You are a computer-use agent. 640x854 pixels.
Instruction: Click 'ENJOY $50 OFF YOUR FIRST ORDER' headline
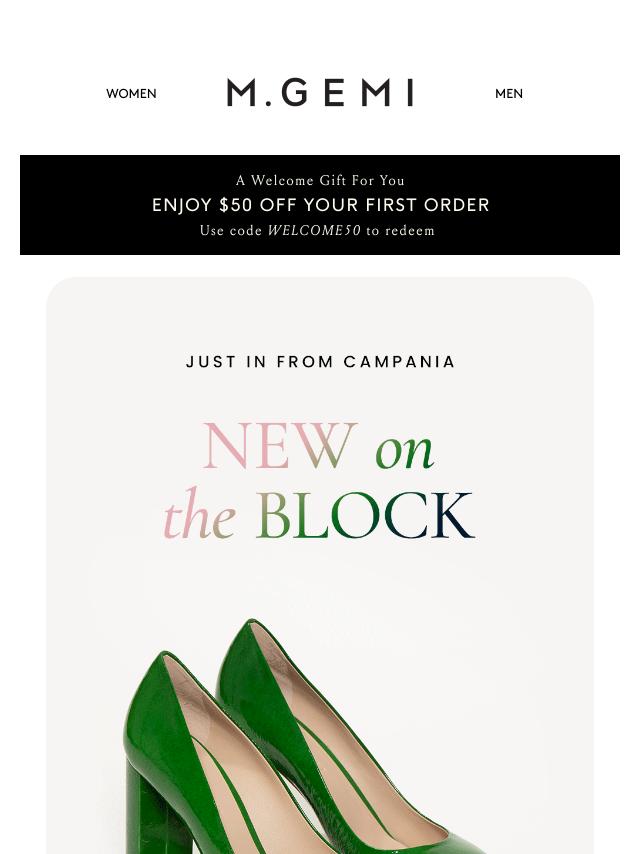320,205
